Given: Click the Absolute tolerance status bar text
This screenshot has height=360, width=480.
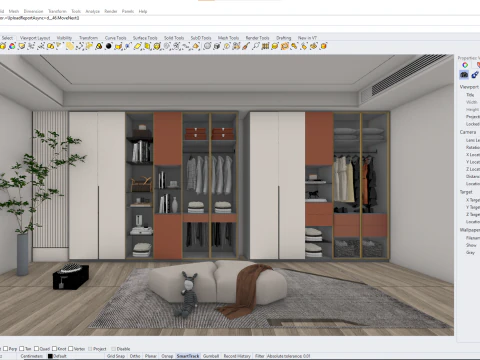Looking at the screenshot, I should (288, 356).
